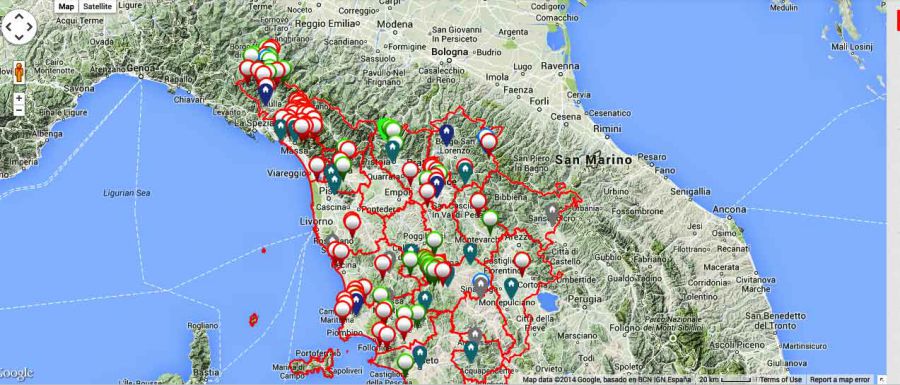Open the Report a map error link
This screenshot has width=900, height=385.
(x=839, y=380)
